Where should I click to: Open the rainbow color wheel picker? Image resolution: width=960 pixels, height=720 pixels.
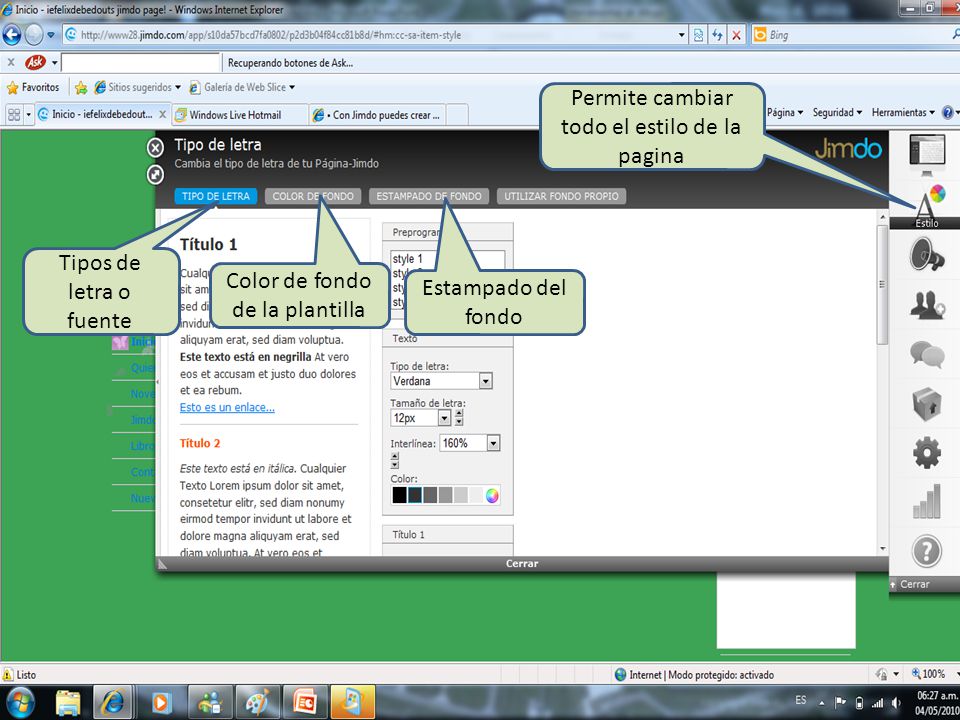point(492,495)
